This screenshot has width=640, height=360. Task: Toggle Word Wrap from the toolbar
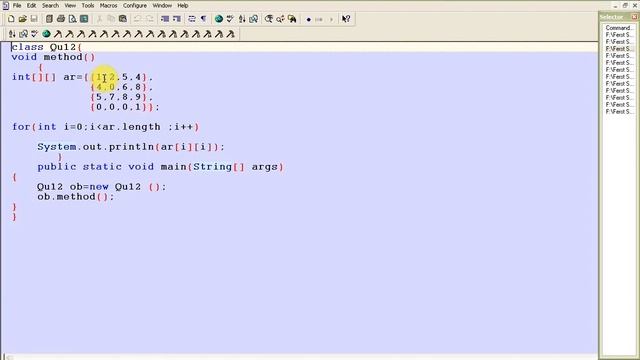191,19
